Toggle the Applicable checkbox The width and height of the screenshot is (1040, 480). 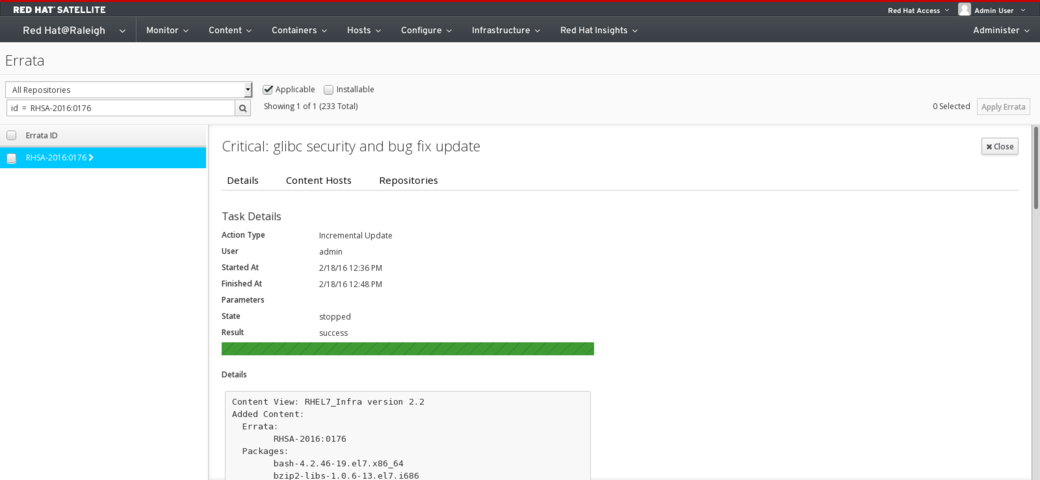(x=268, y=90)
